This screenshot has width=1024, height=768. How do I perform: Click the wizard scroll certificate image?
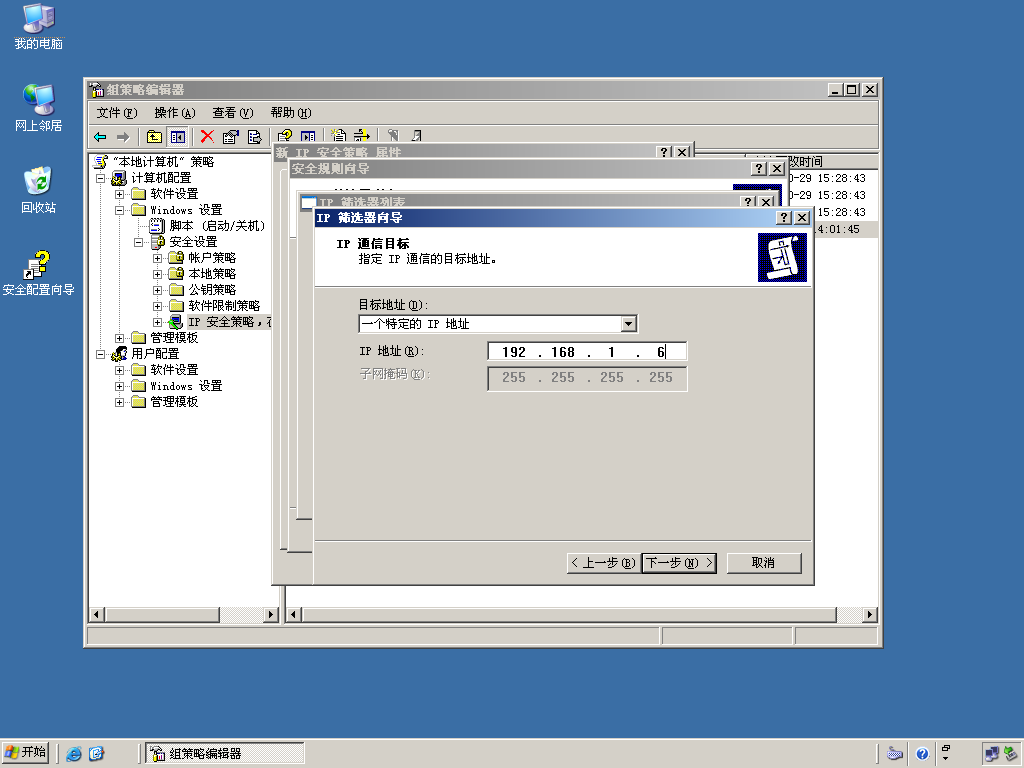pos(782,257)
